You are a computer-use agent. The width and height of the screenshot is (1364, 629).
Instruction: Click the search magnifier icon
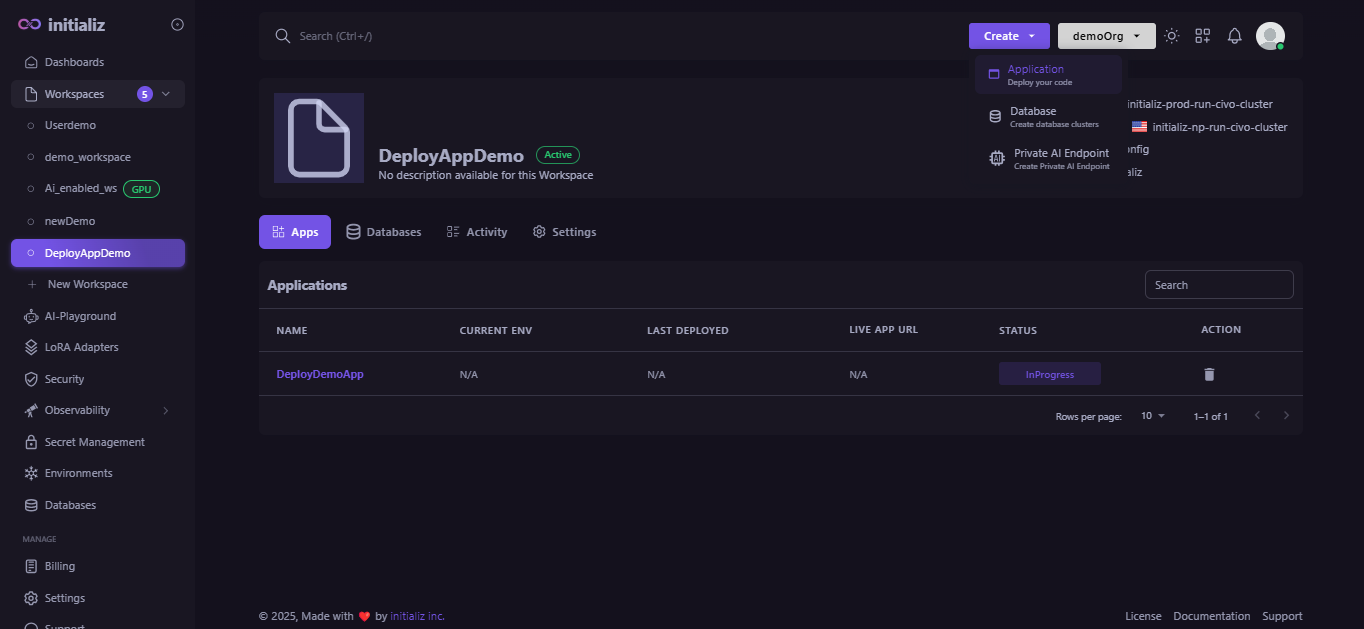coord(282,36)
